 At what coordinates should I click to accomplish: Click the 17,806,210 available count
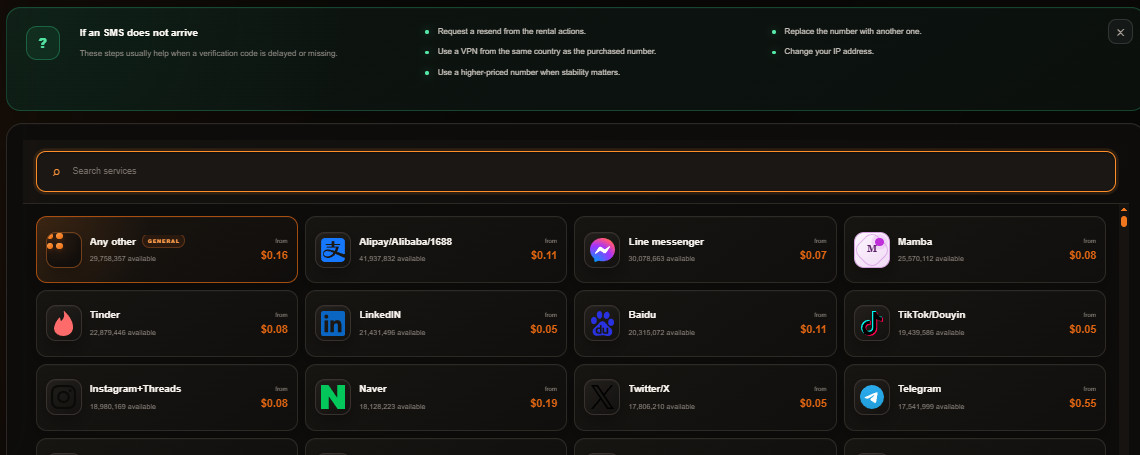[x=661, y=406]
